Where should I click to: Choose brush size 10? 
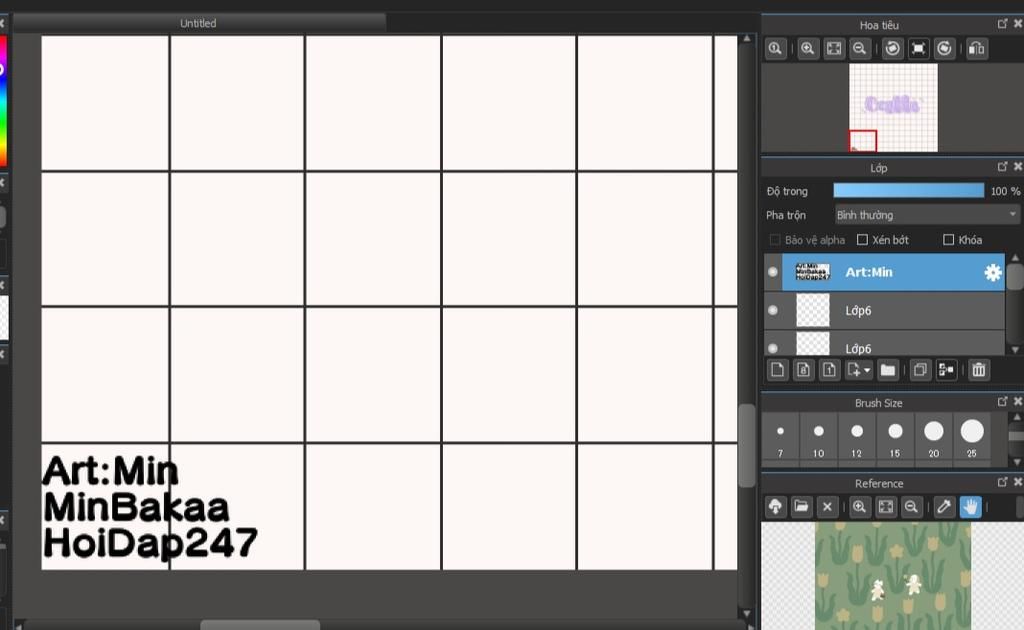(819, 439)
